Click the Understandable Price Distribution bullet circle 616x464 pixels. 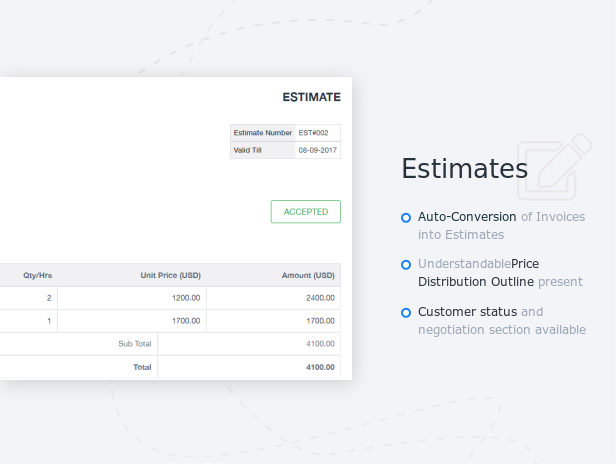(x=406, y=264)
